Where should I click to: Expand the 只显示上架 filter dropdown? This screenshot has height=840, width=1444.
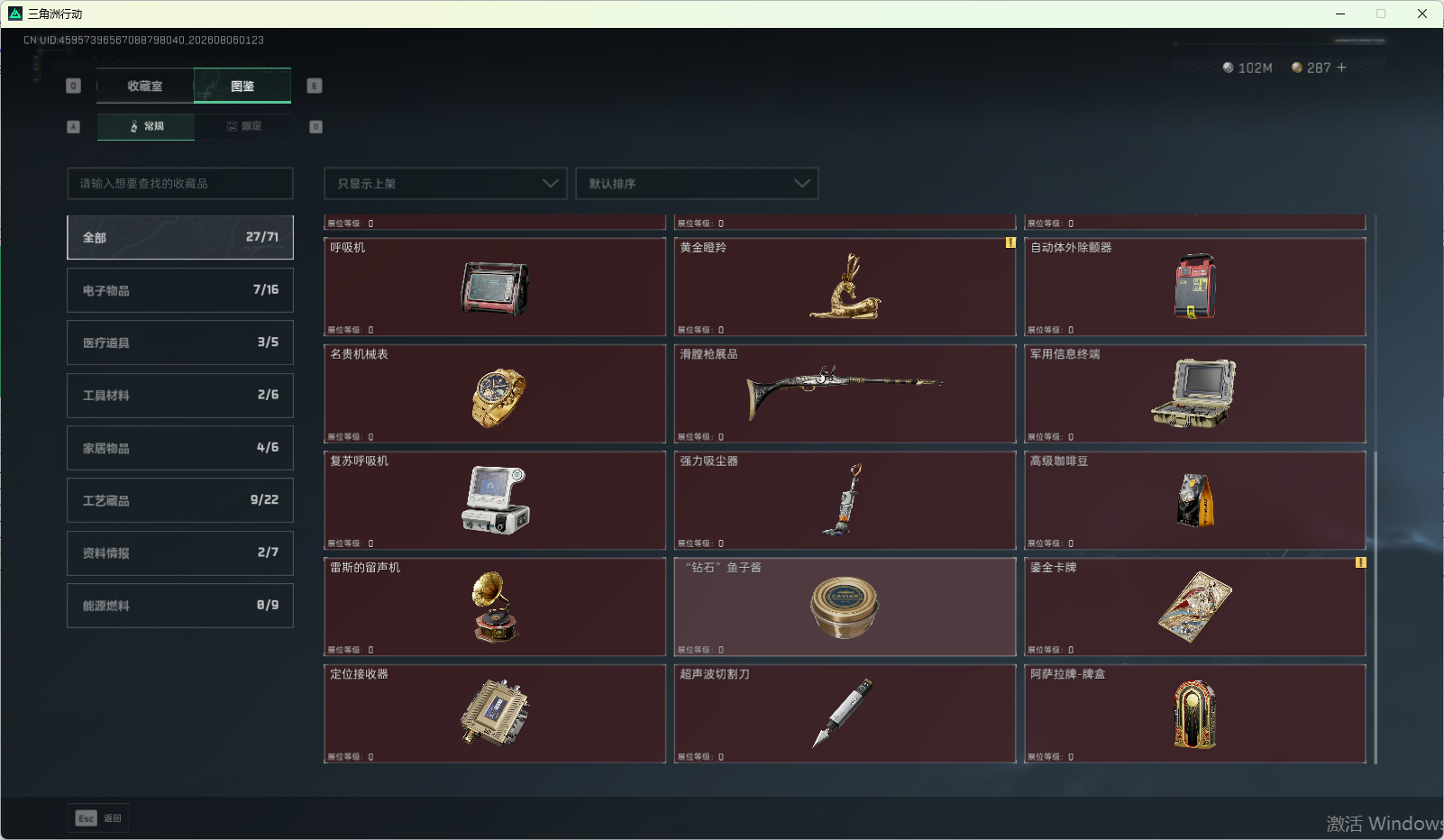coord(445,183)
